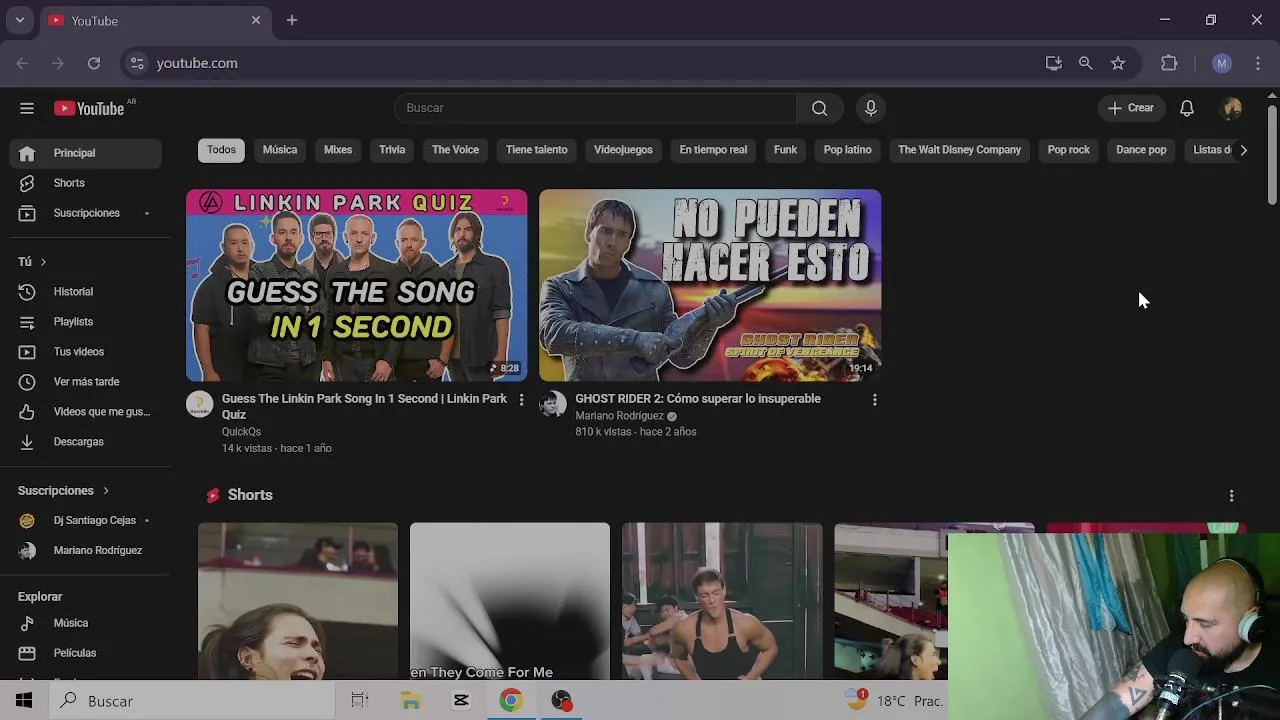The height and width of the screenshot is (720, 1280).
Task: Select the Dance pop chip
Action: point(1141,150)
